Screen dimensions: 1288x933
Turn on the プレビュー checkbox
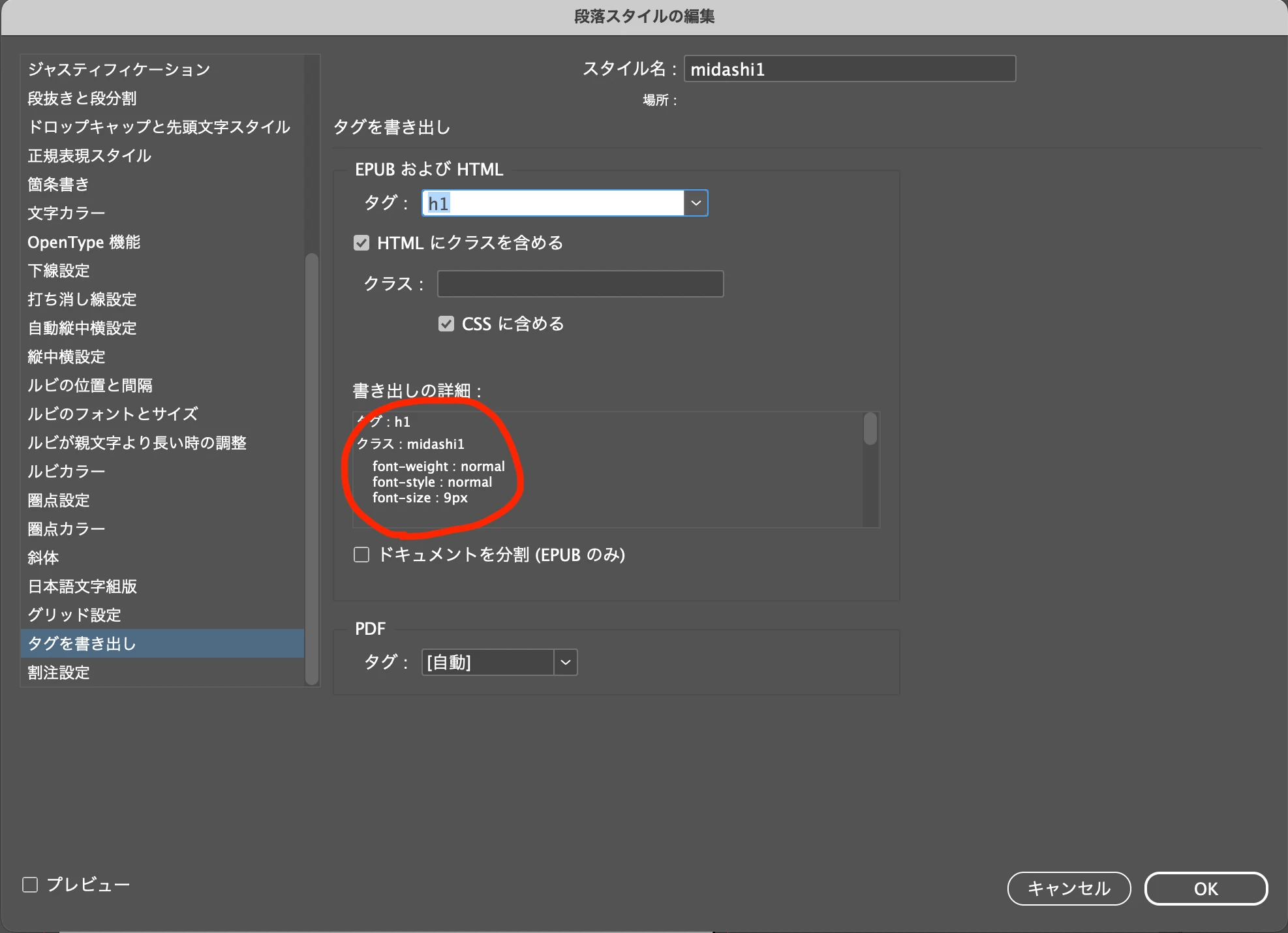pyautogui.click(x=31, y=885)
